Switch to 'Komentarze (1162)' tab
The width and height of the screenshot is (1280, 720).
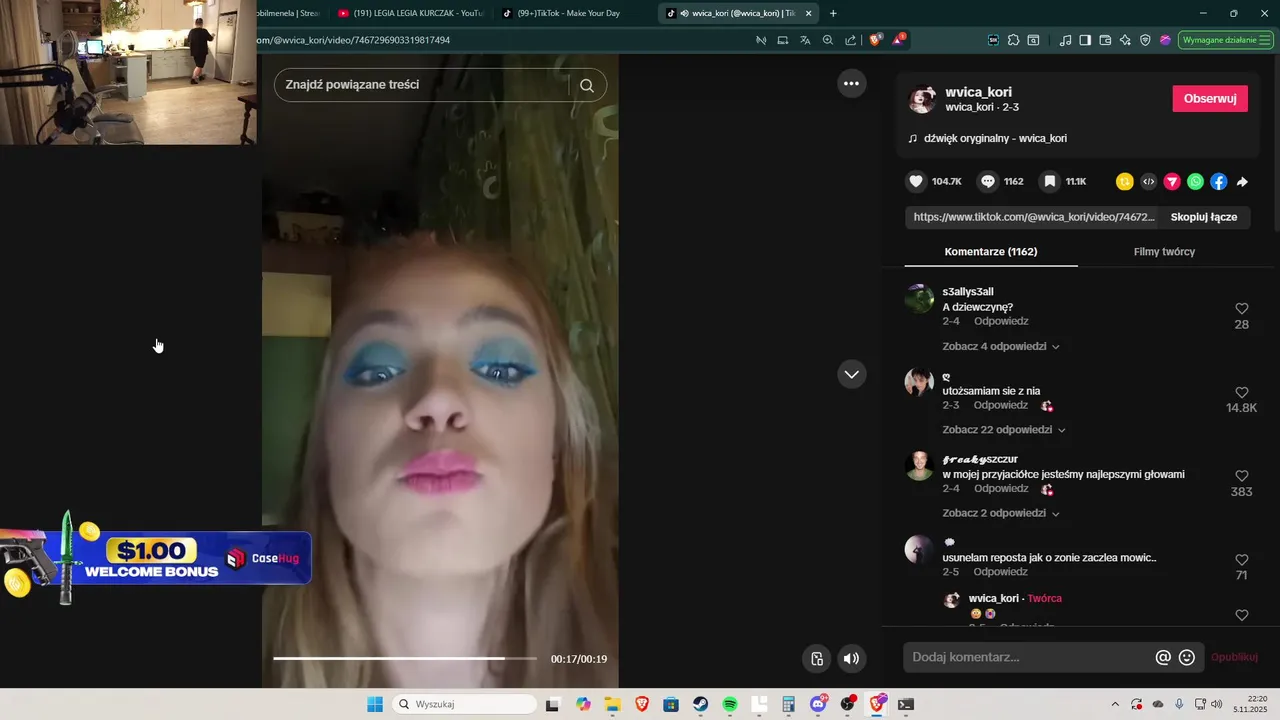click(x=991, y=252)
